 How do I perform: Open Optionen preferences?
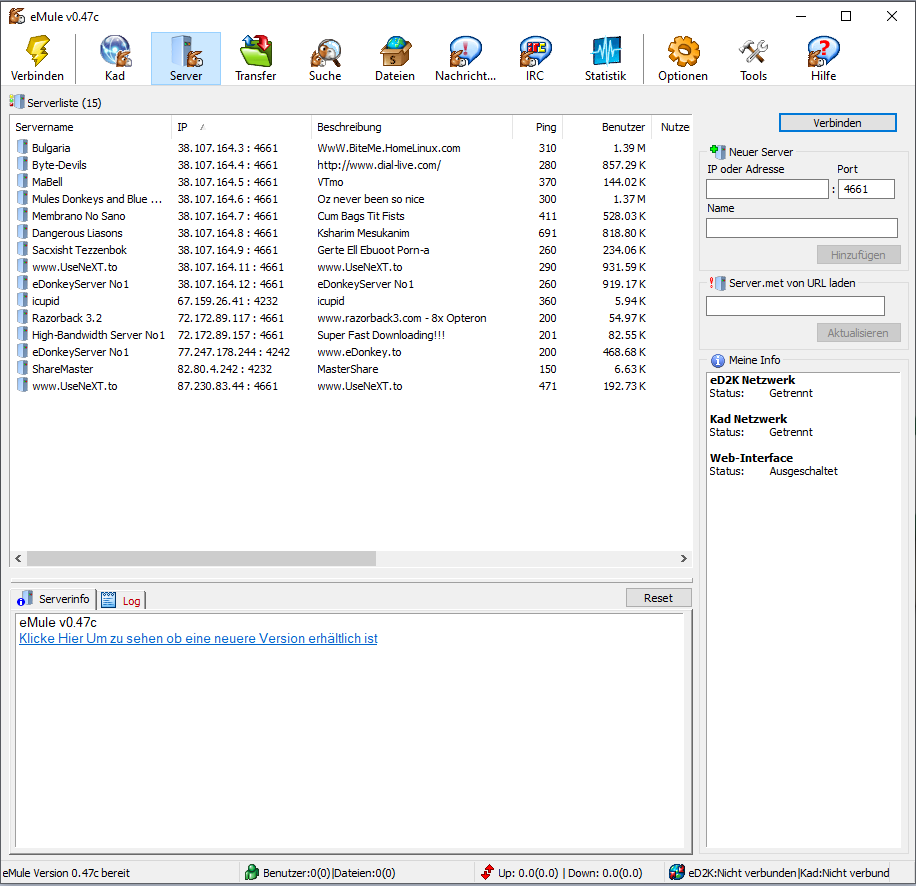coord(683,58)
